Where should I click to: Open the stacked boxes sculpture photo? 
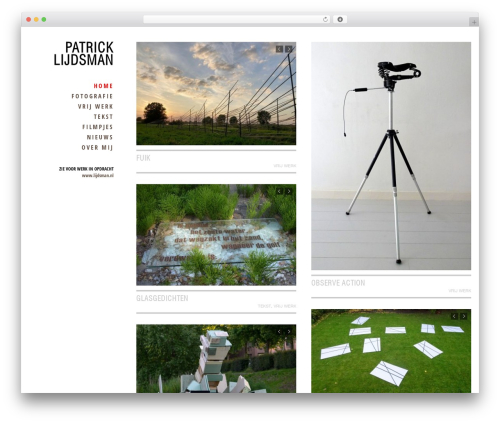216,359
